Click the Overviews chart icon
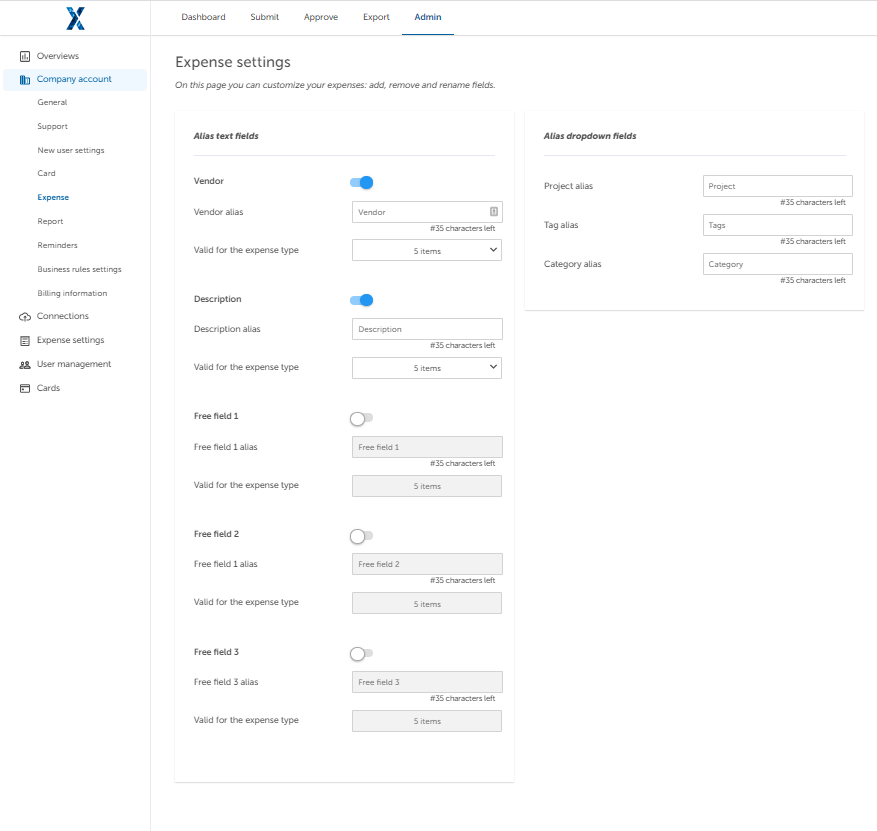877x831 pixels. point(25,56)
